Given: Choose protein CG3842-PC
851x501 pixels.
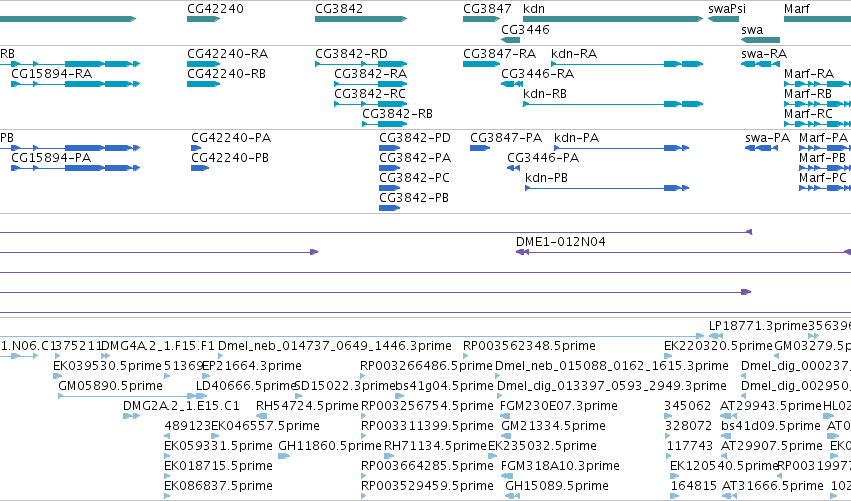Looking at the screenshot, I should [415, 178].
